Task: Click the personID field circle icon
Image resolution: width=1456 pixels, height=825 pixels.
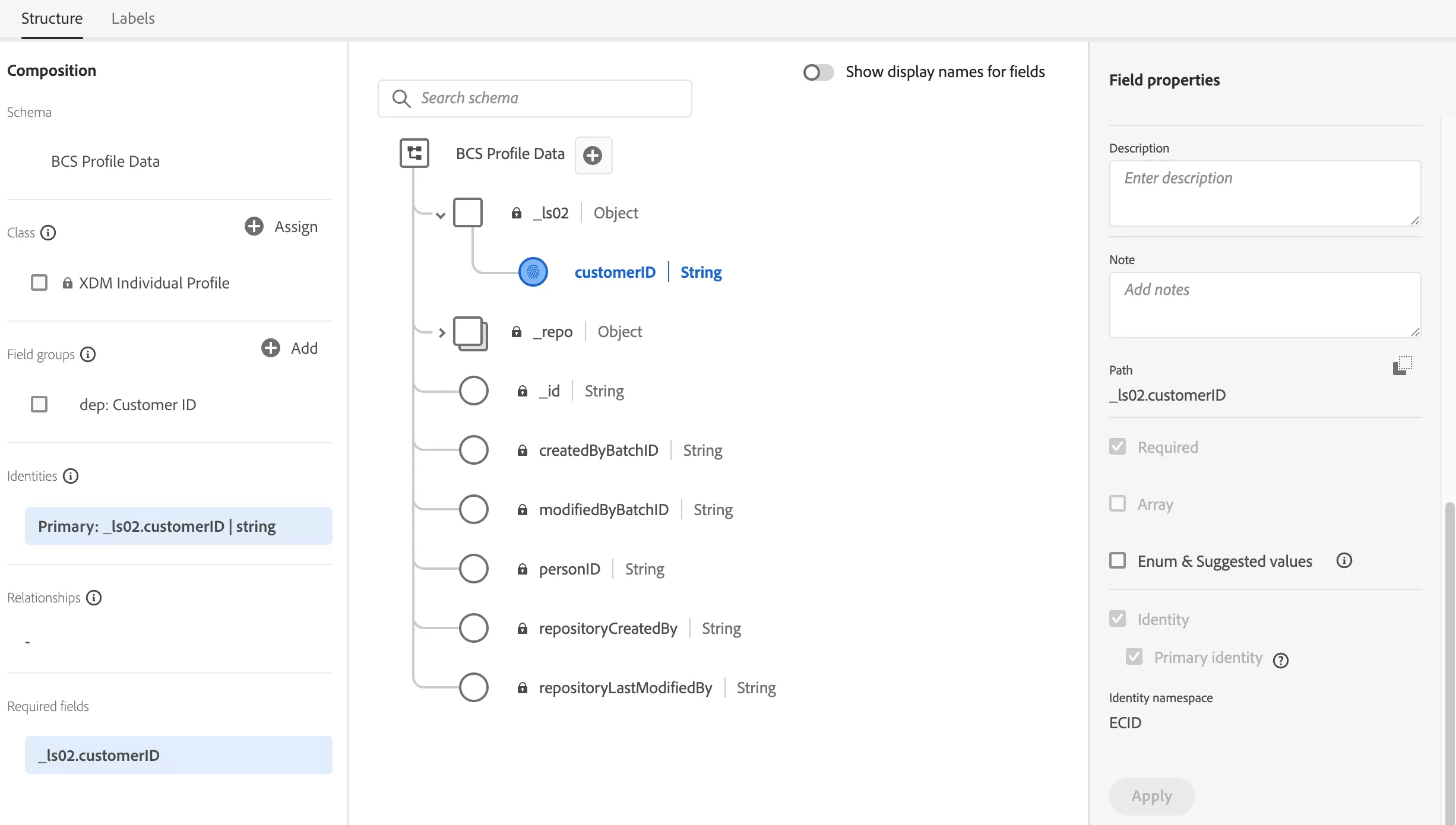Action: [x=474, y=569]
